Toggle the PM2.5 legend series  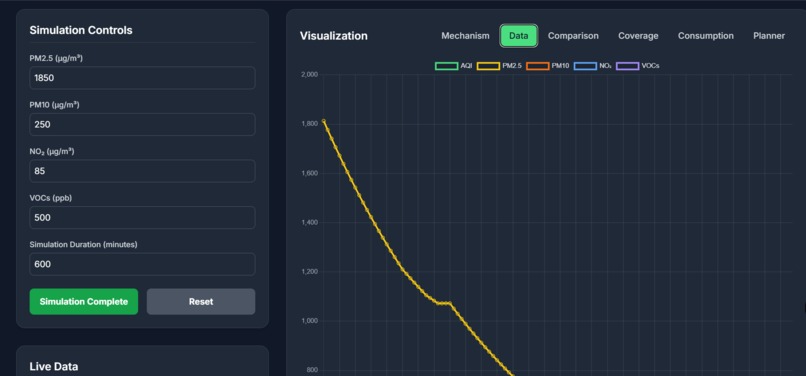(499, 66)
